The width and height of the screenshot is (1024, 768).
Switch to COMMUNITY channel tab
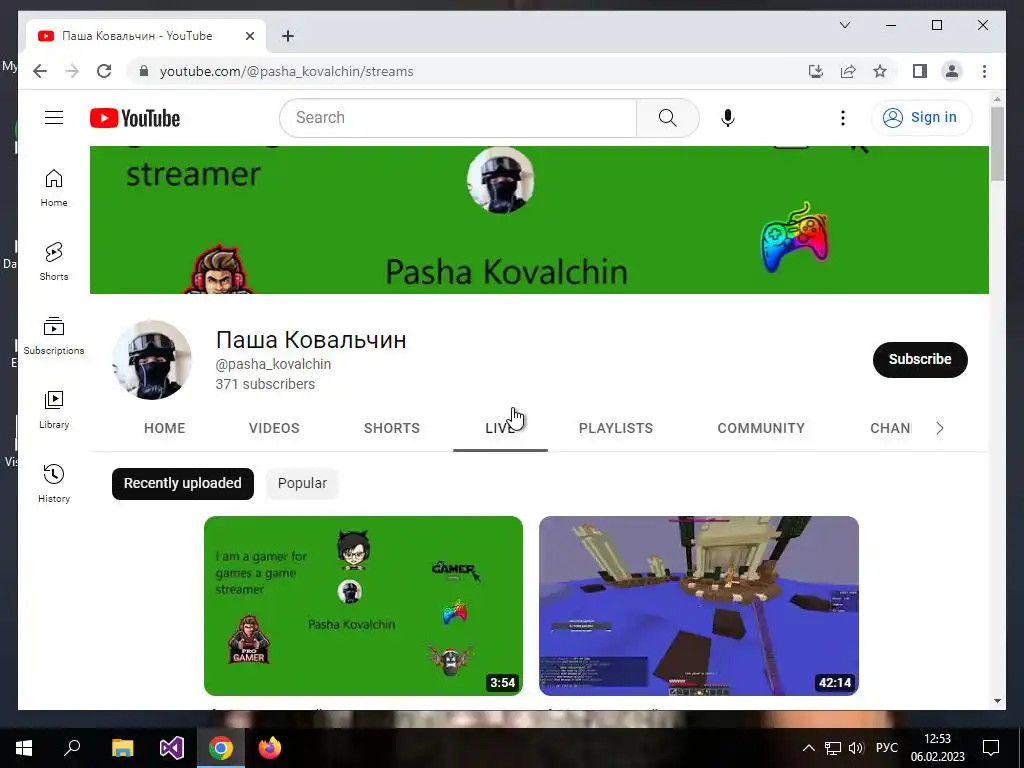click(761, 428)
